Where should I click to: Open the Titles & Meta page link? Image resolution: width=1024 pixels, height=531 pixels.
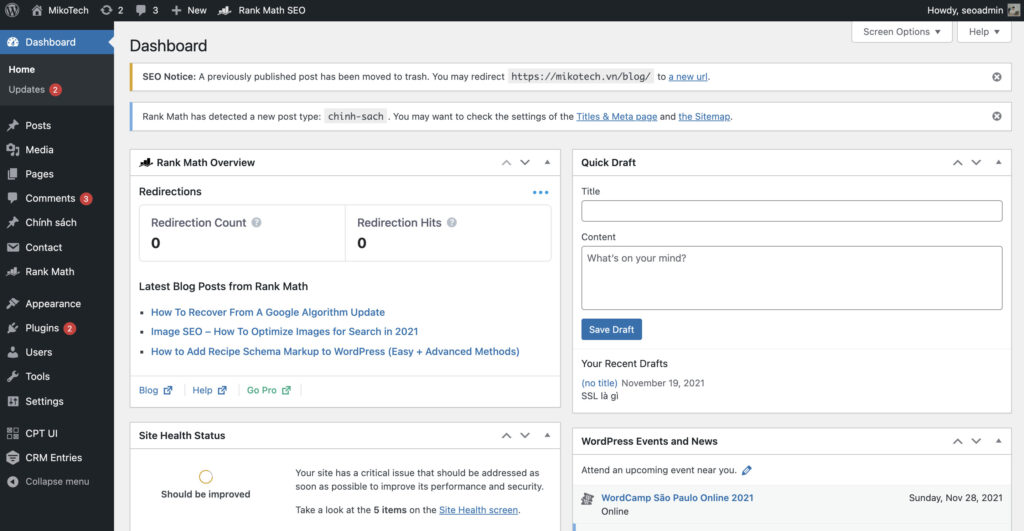point(616,117)
